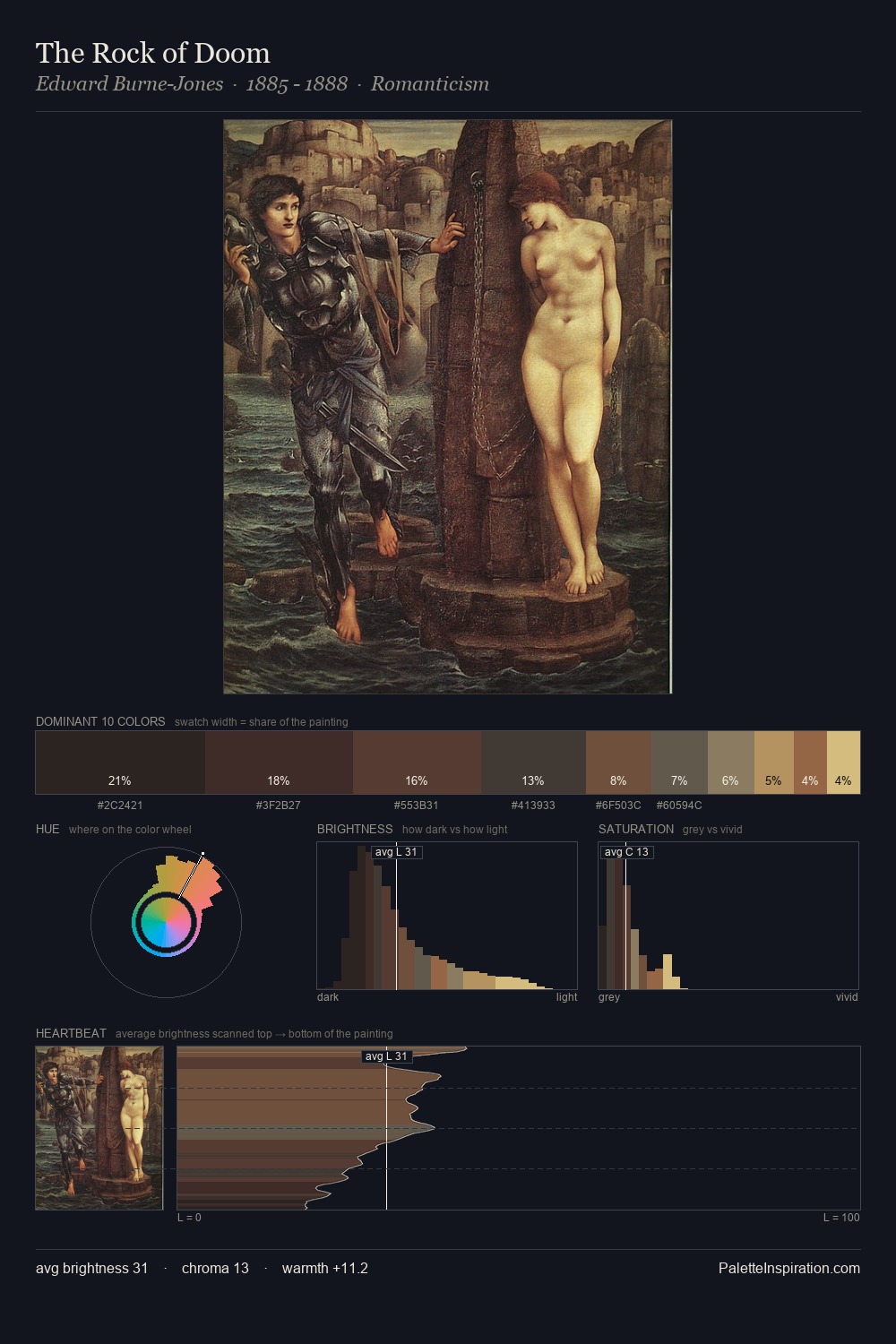
Task: Click hex code #3F2B27 label
Action: point(279,806)
